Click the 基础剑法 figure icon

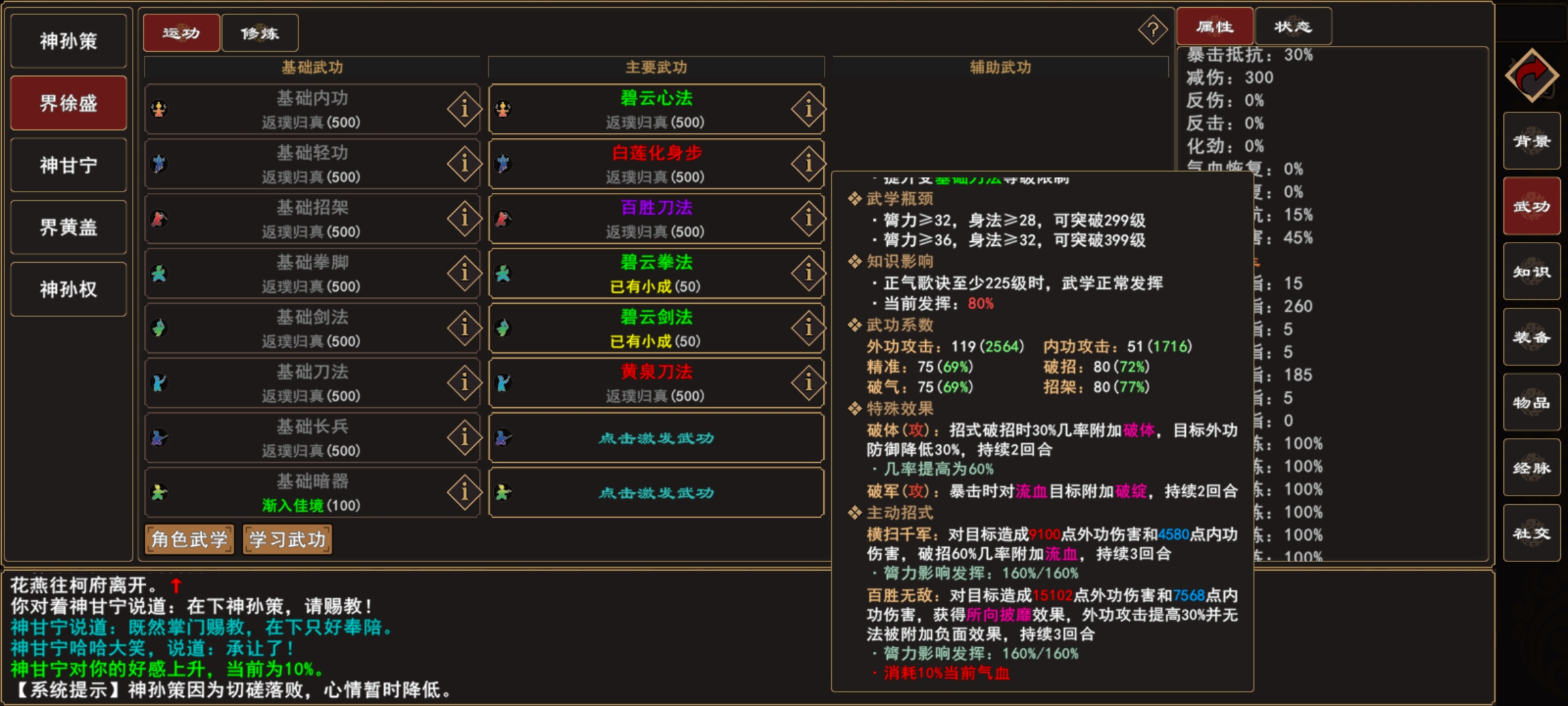pyautogui.click(x=159, y=328)
